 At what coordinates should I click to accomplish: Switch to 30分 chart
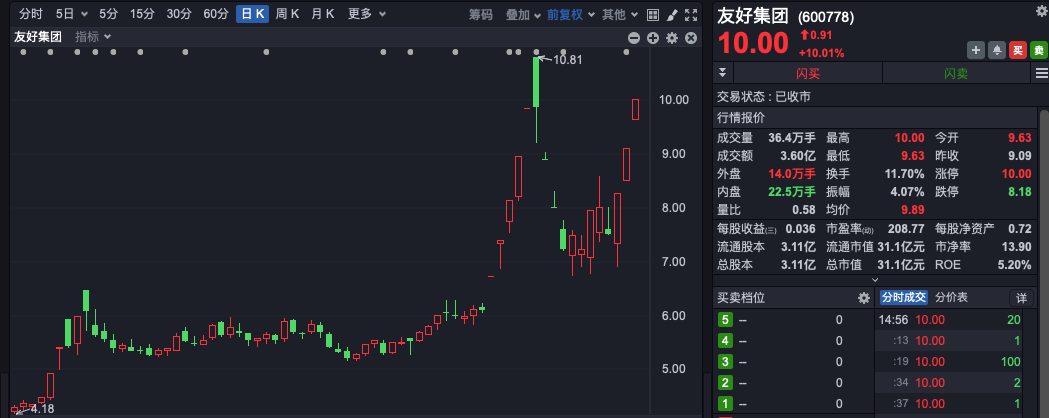coord(179,14)
